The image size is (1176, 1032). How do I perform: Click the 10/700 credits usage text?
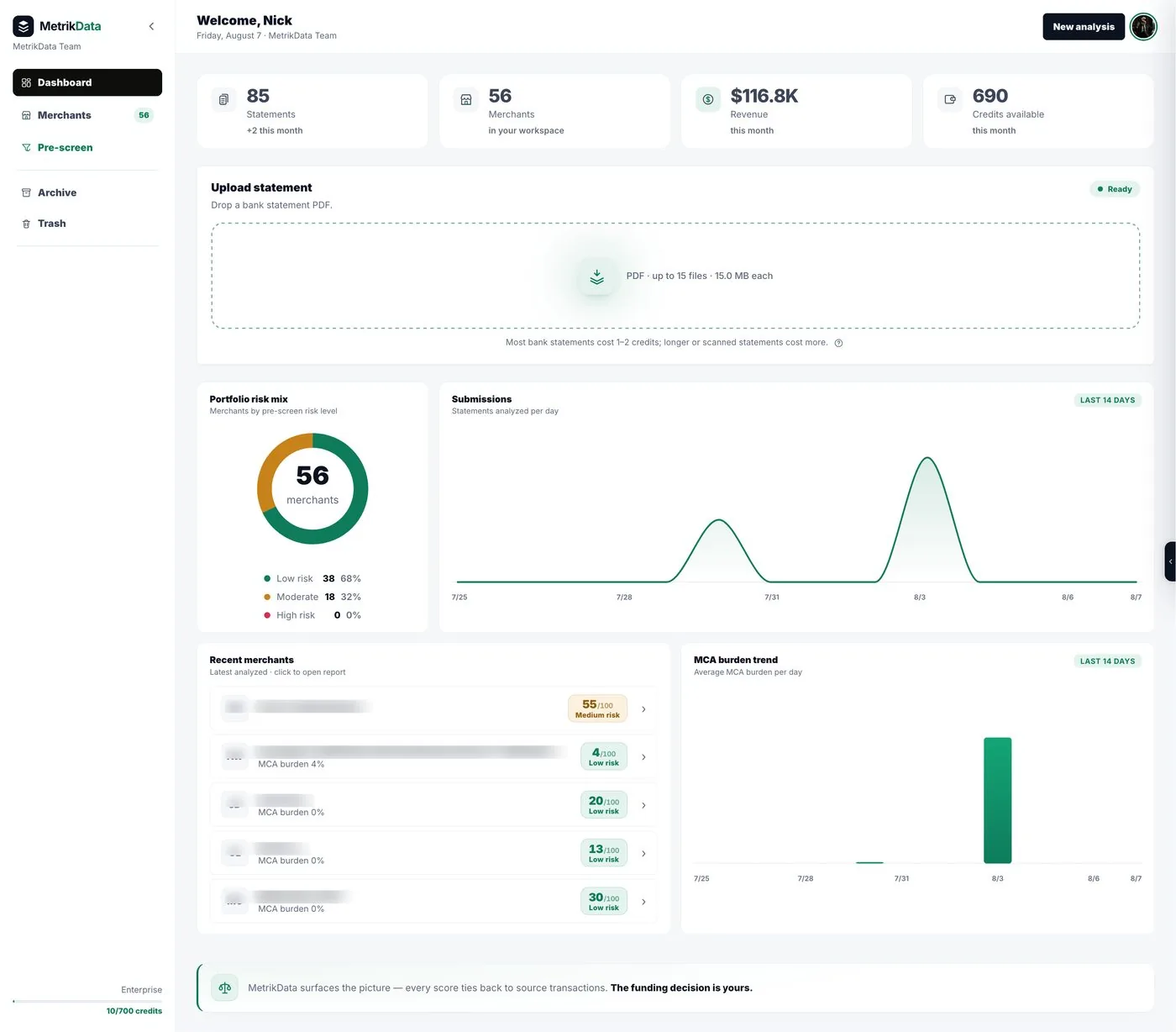coord(134,1011)
